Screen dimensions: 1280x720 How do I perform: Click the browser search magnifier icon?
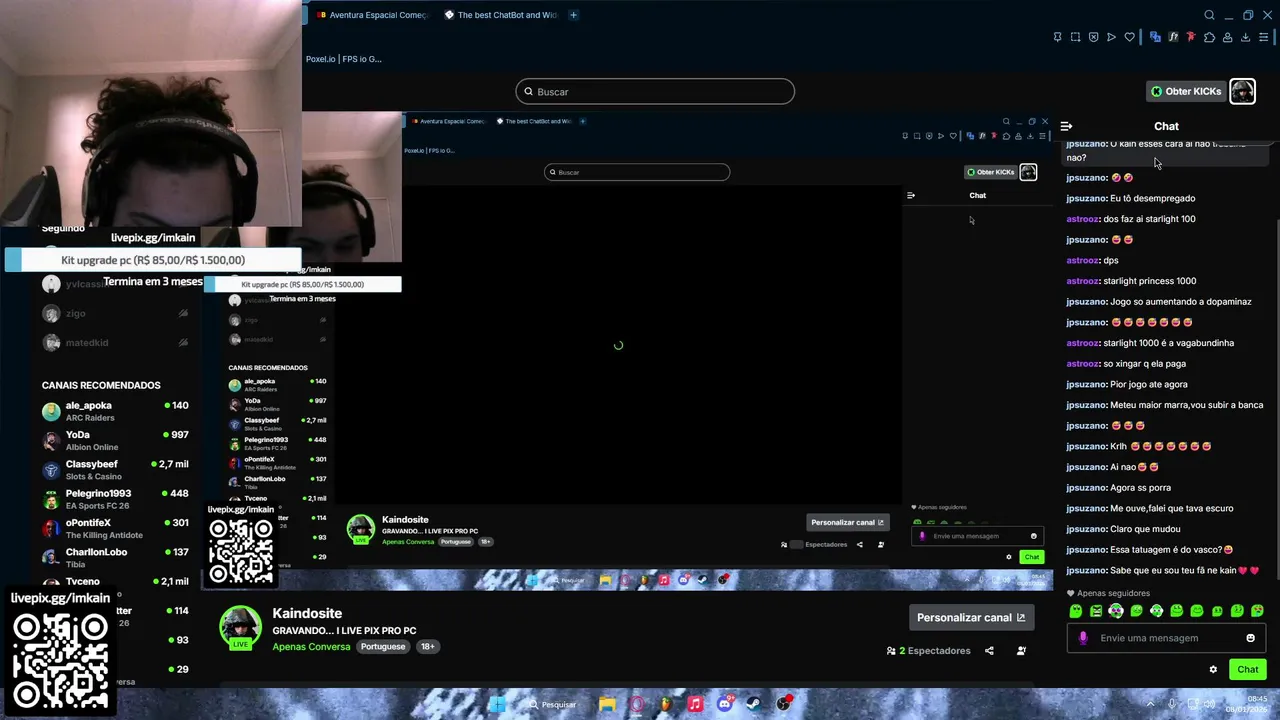pos(1209,15)
